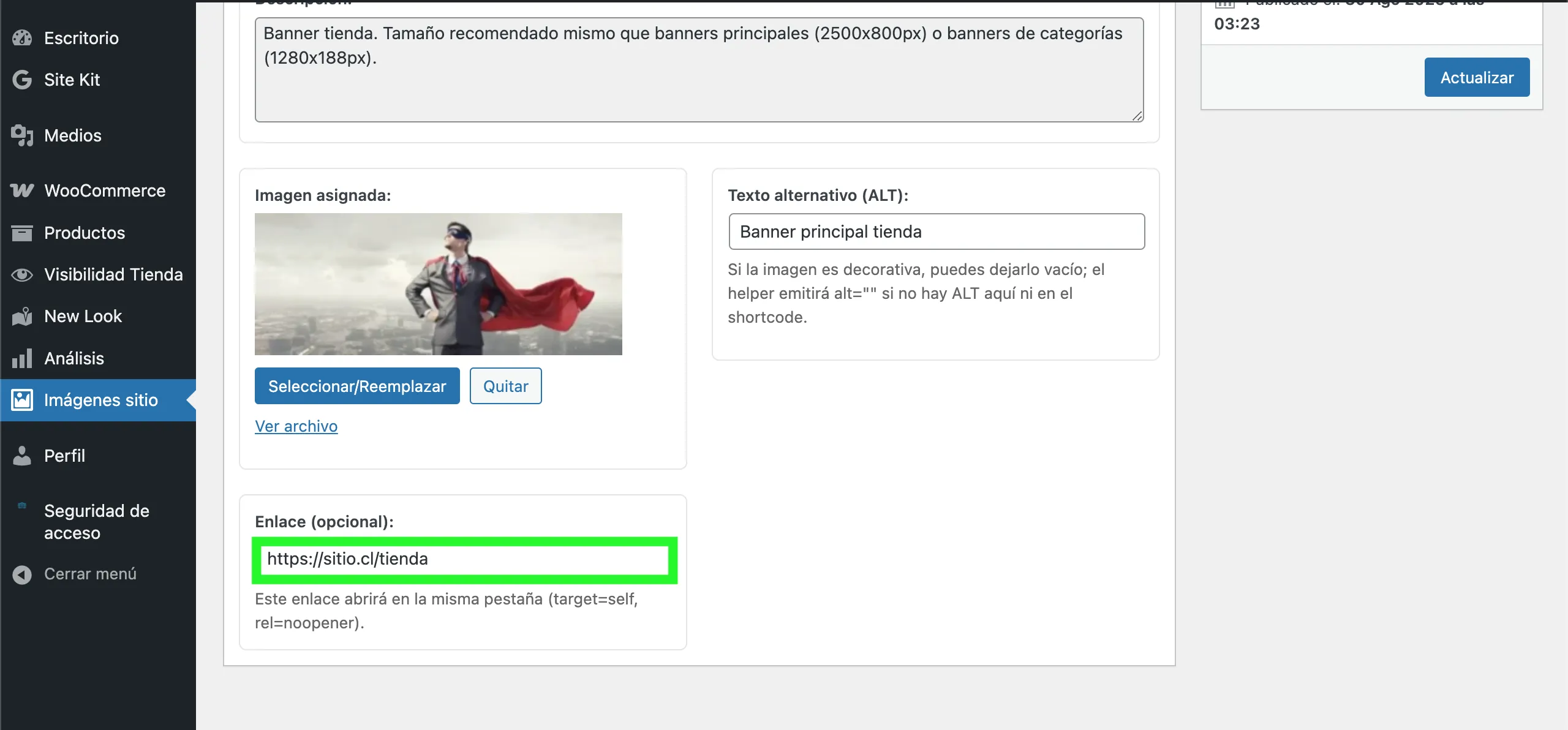The width and height of the screenshot is (1568, 730).
Task: Collapse the sidebar with Cerrar menú arrow
Action: tap(21, 574)
